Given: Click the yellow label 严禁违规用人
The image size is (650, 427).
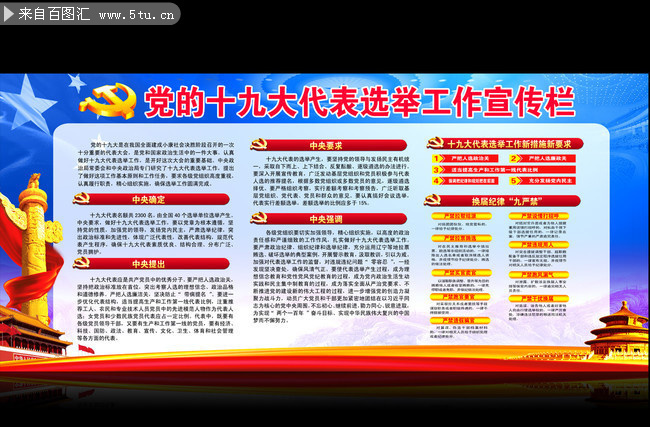Looking at the screenshot, I should point(539,245).
